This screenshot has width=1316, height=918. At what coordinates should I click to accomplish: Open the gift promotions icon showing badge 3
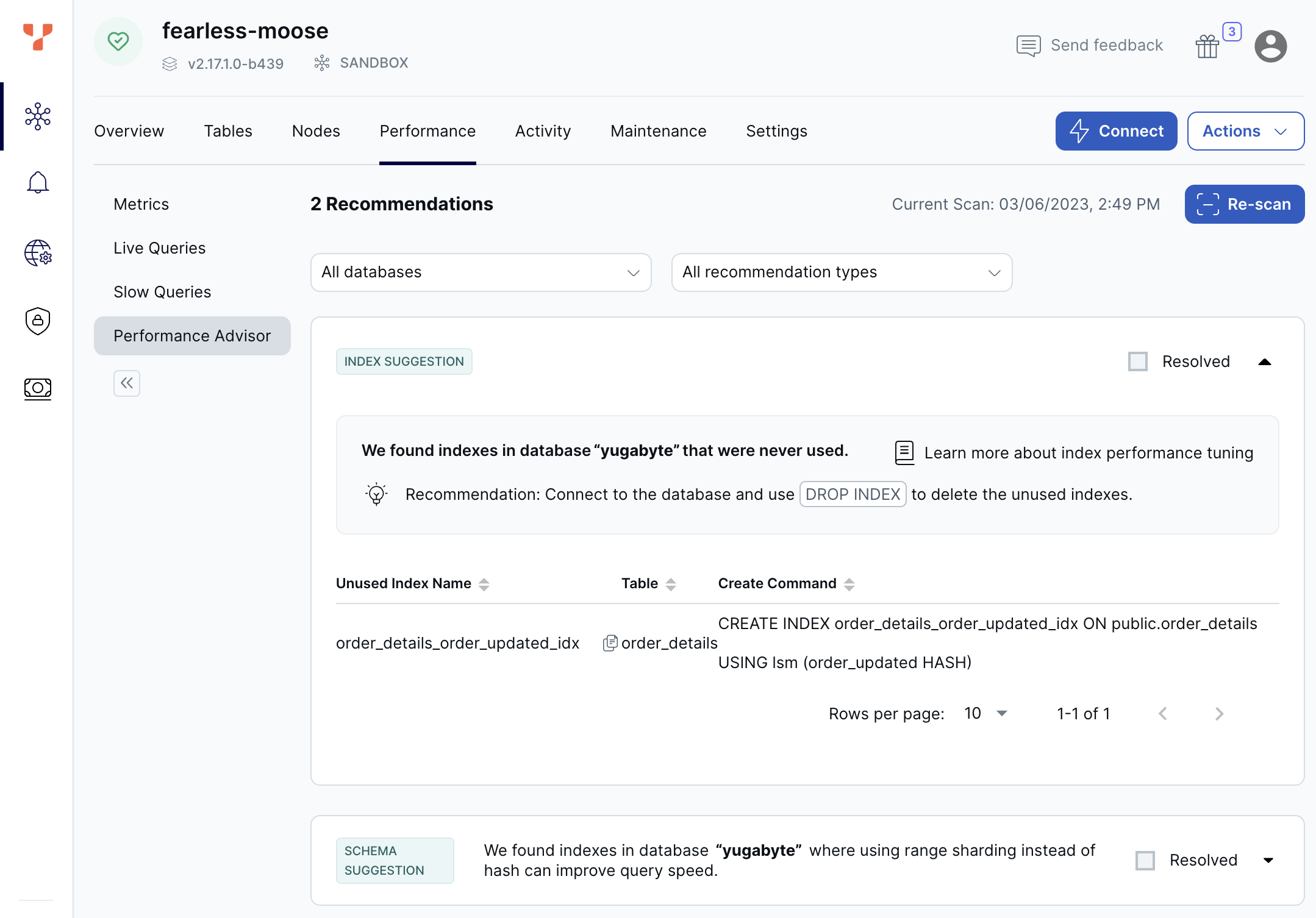(x=1208, y=45)
